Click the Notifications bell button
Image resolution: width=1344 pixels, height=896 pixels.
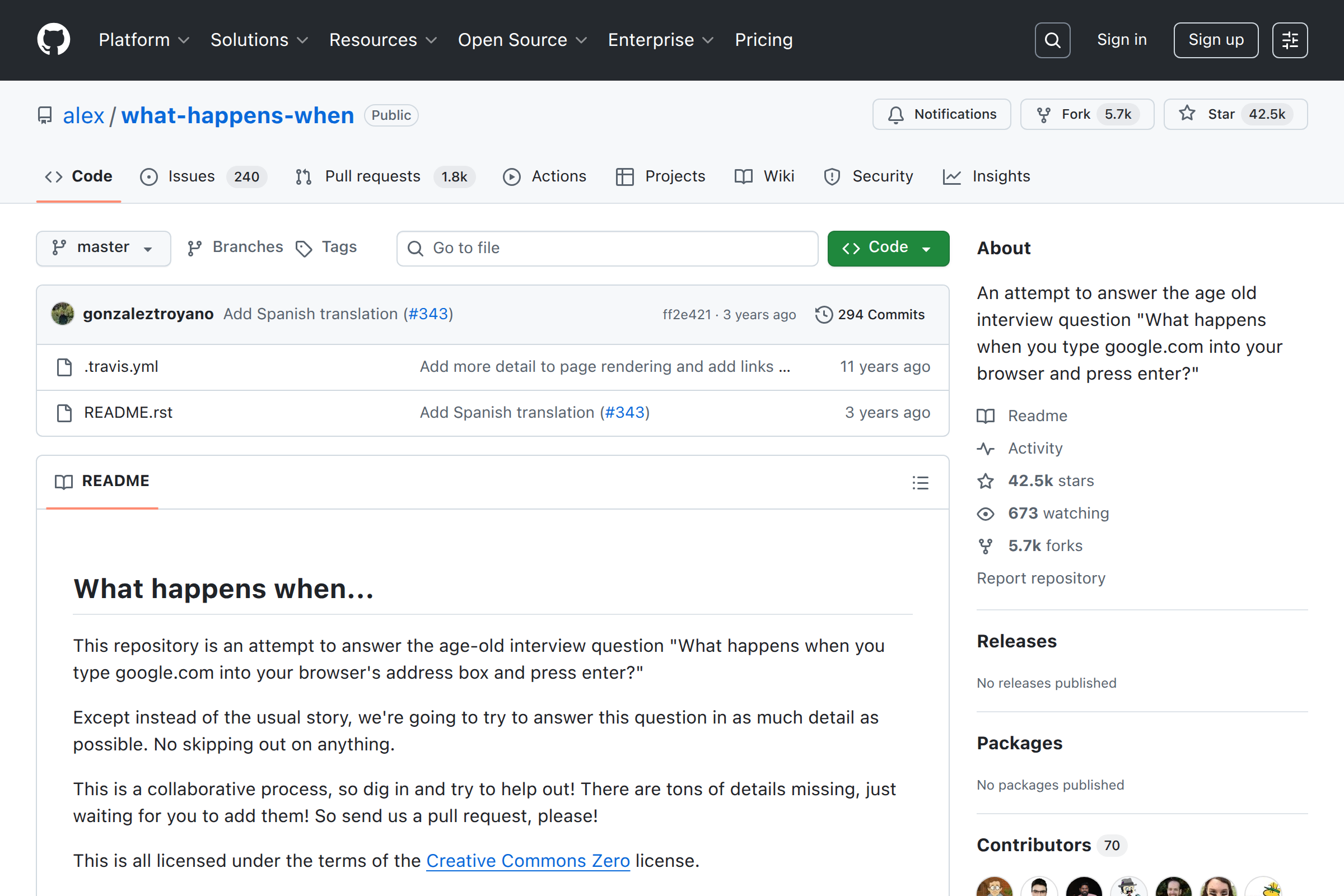[x=941, y=114]
